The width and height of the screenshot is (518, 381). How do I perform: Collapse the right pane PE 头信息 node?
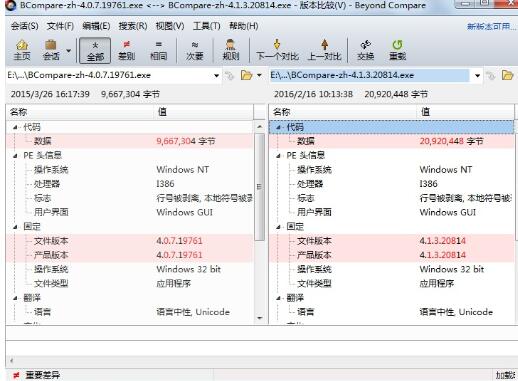tap(278, 155)
